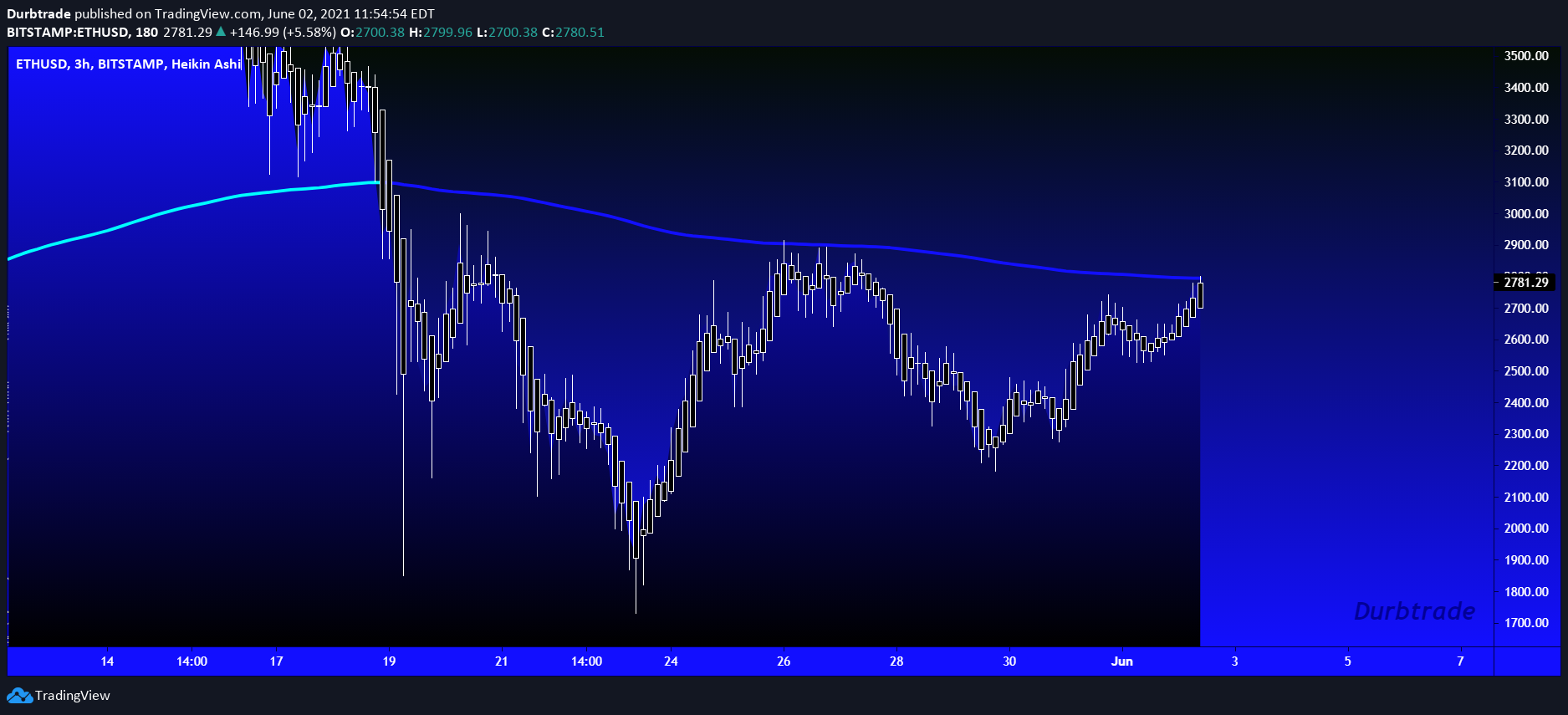Click the 14:00 time label between 21 and 24

[x=586, y=661]
